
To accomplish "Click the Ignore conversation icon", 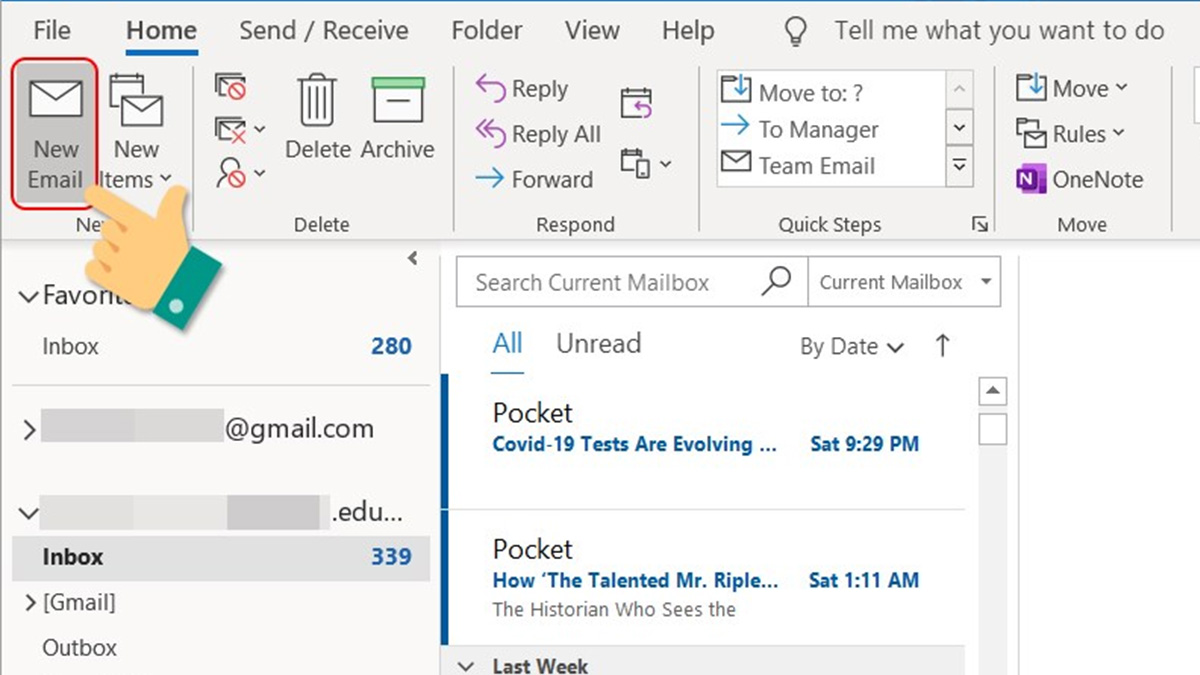I will (x=231, y=87).
